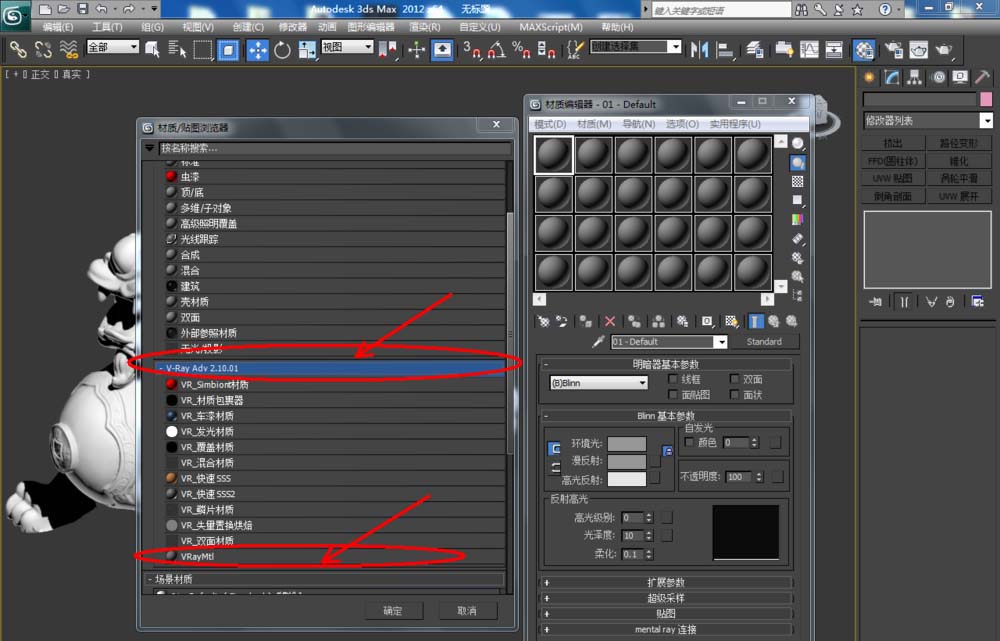Open Render Setup icon
The height and width of the screenshot is (641, 1000).
click(x=893, y=50)
